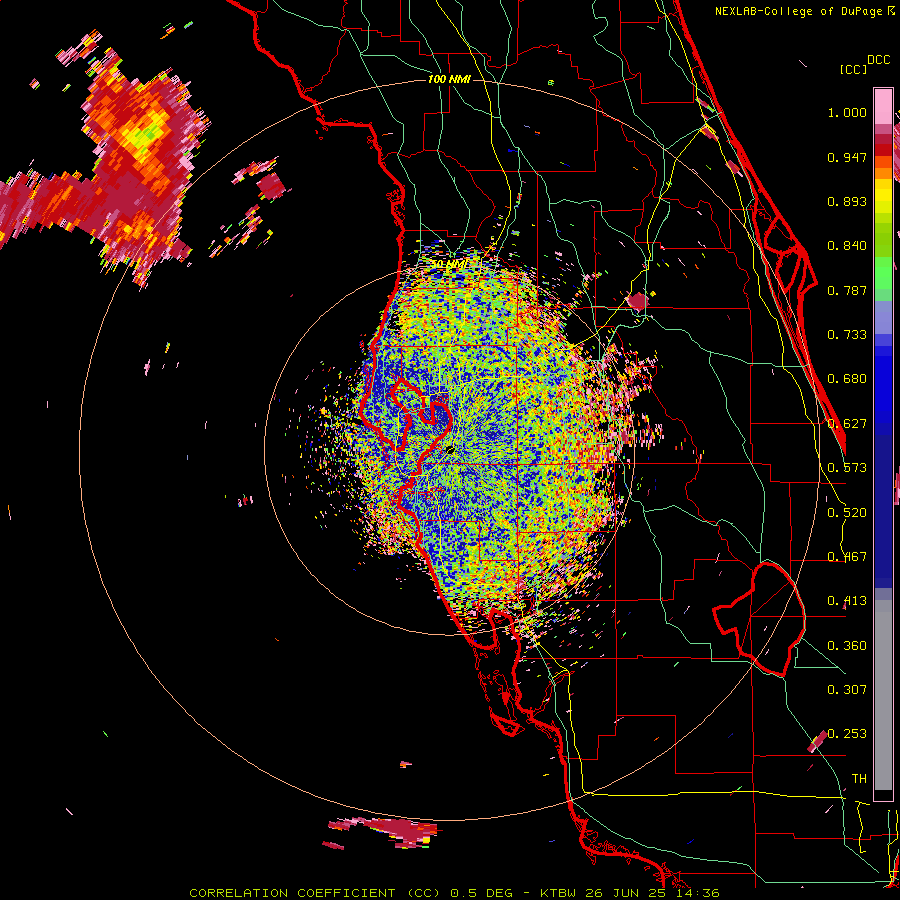900x900 pixels.
Task: Pick the pink top segment of color bar
Action: [883, 106]
